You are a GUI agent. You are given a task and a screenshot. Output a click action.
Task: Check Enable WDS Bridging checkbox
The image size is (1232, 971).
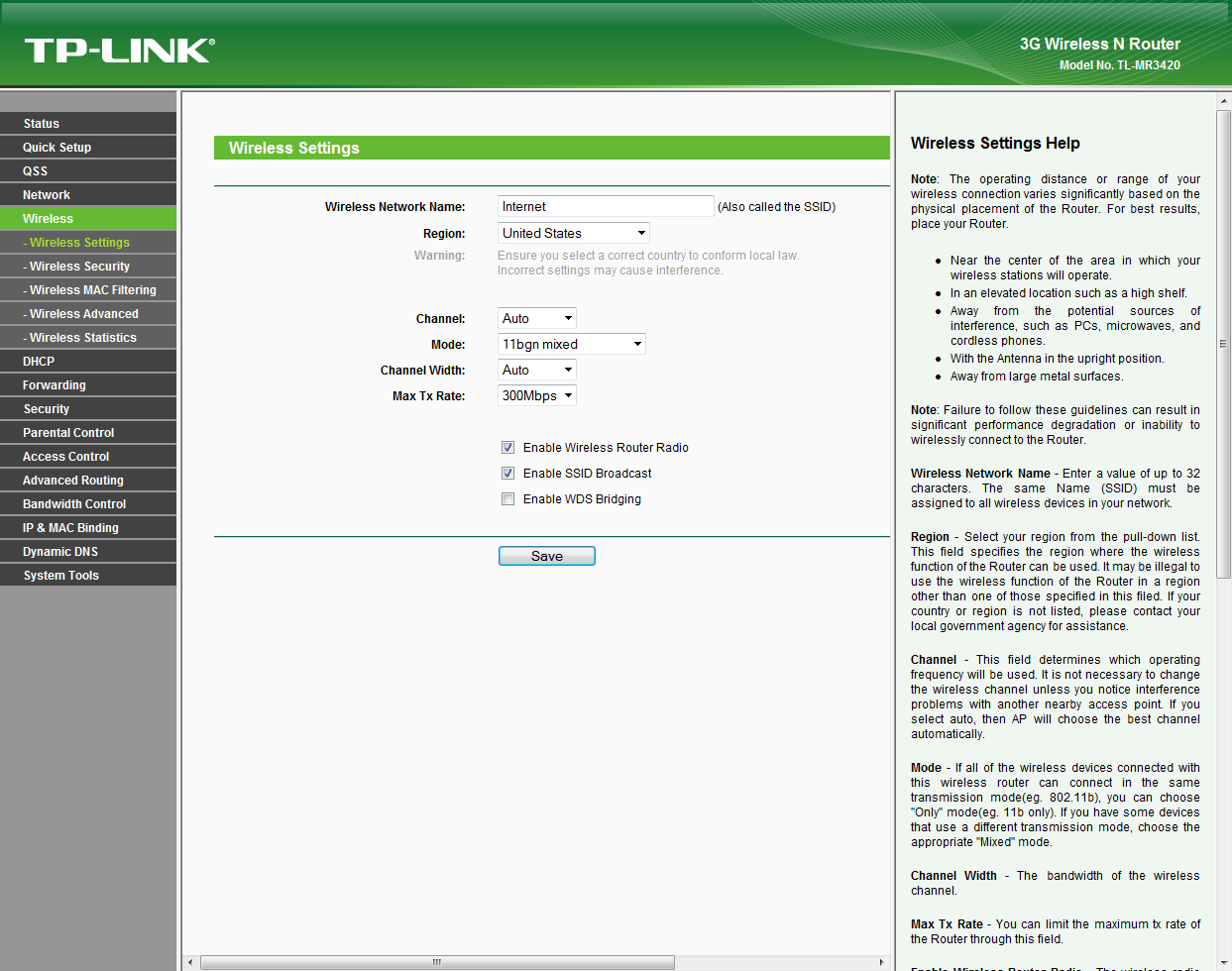click(x=507, y=499)
